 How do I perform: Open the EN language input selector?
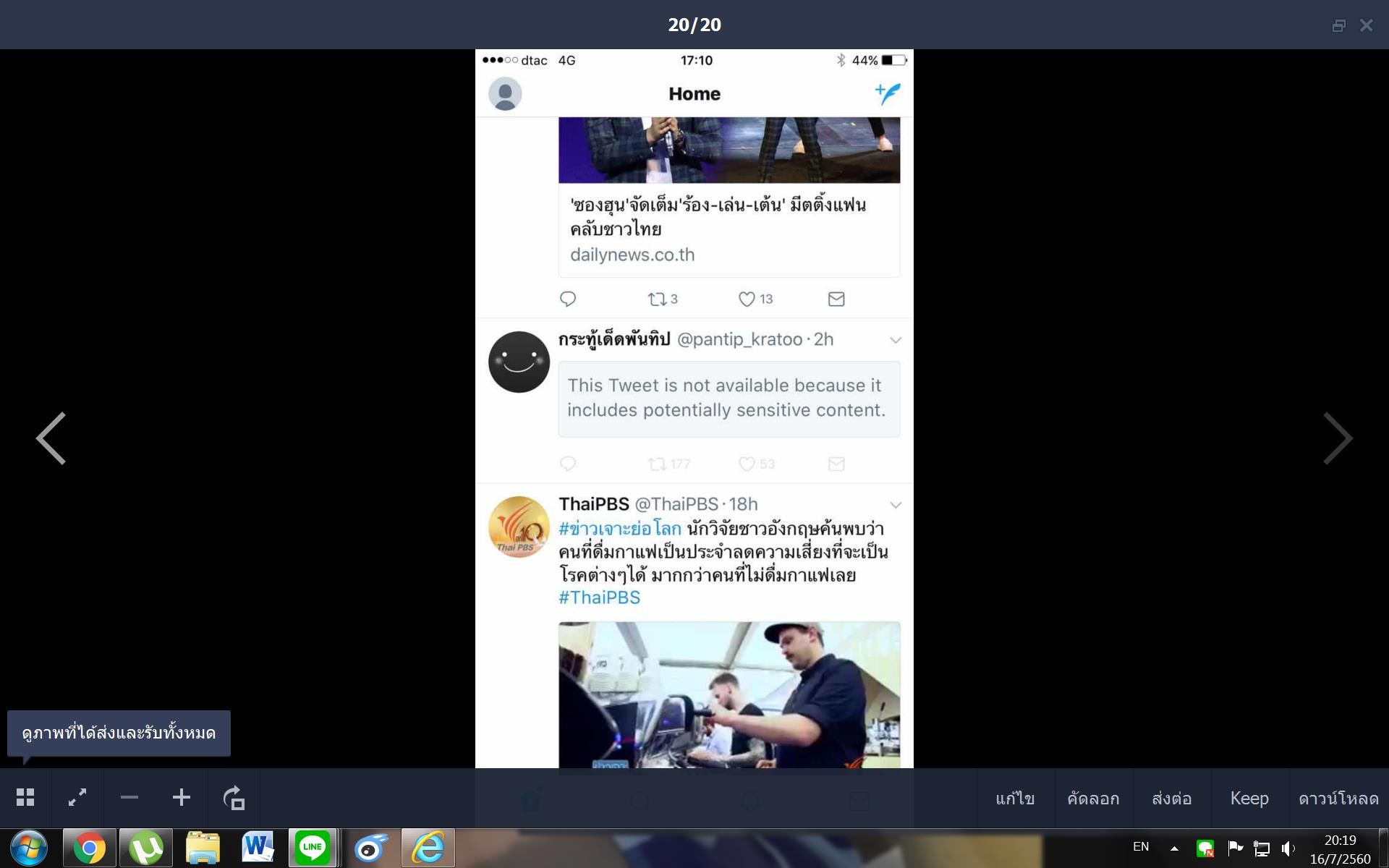point(1141,847)
